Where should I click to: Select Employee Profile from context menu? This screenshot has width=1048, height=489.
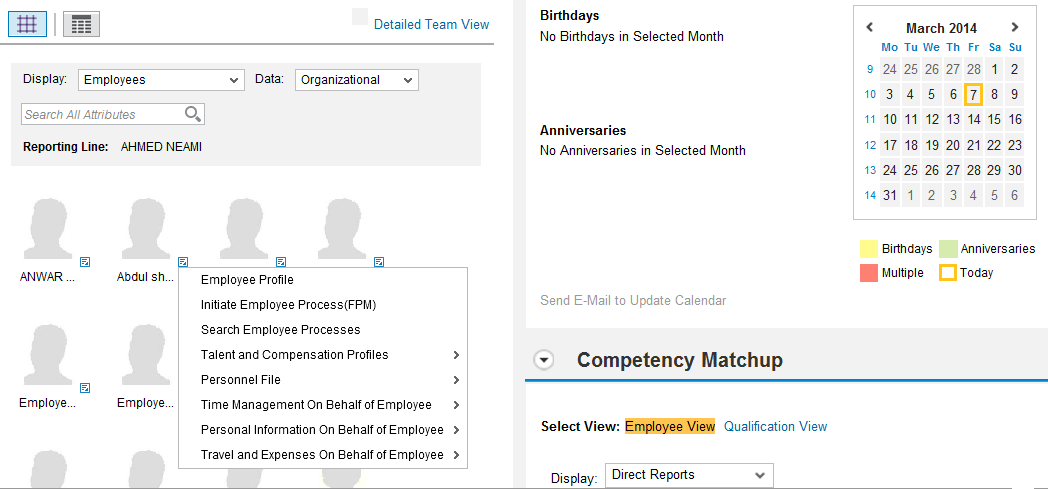pos(247,280)
